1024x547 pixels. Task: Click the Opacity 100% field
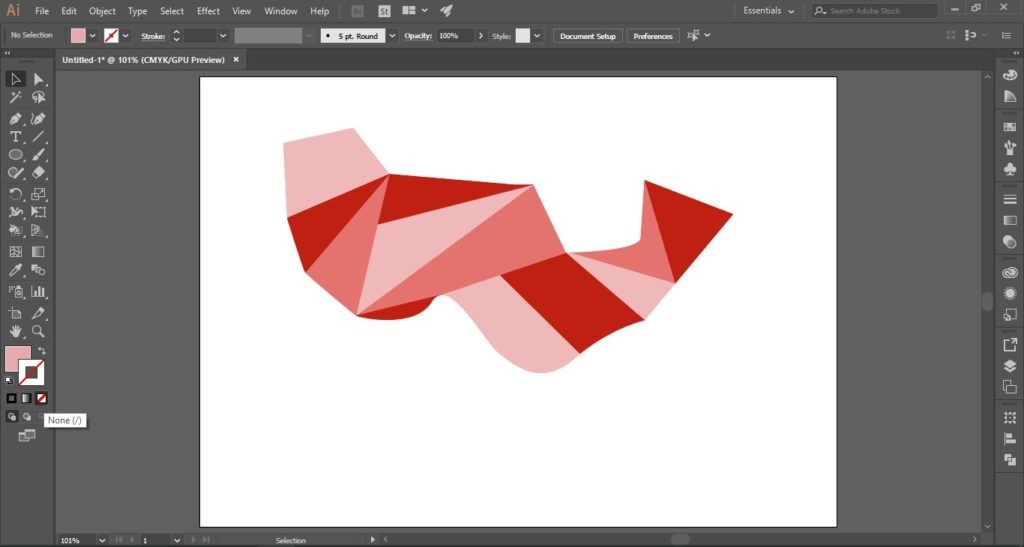[455, 36]
